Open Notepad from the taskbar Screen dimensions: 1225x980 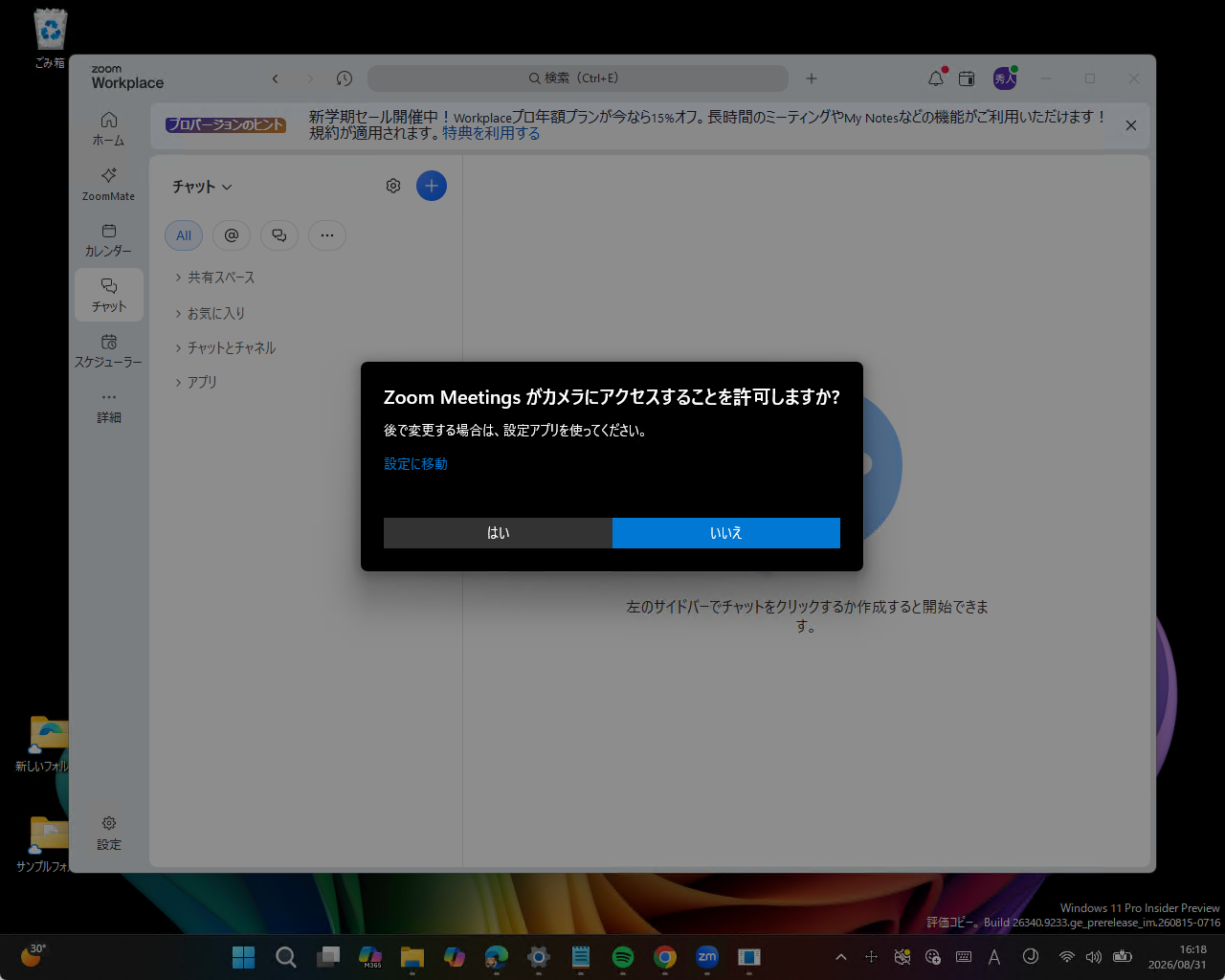(581, 957)
